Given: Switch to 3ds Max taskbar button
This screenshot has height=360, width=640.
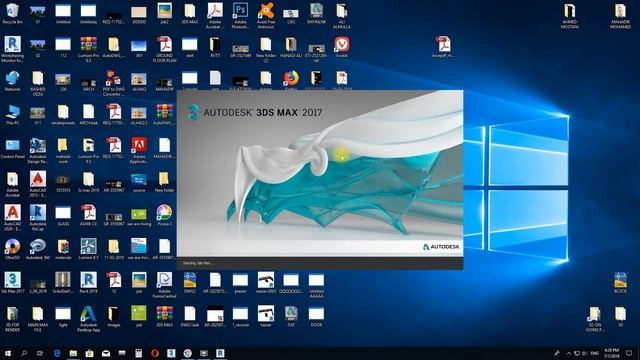Looking at the screenshot, I should (x=171, y=353).
